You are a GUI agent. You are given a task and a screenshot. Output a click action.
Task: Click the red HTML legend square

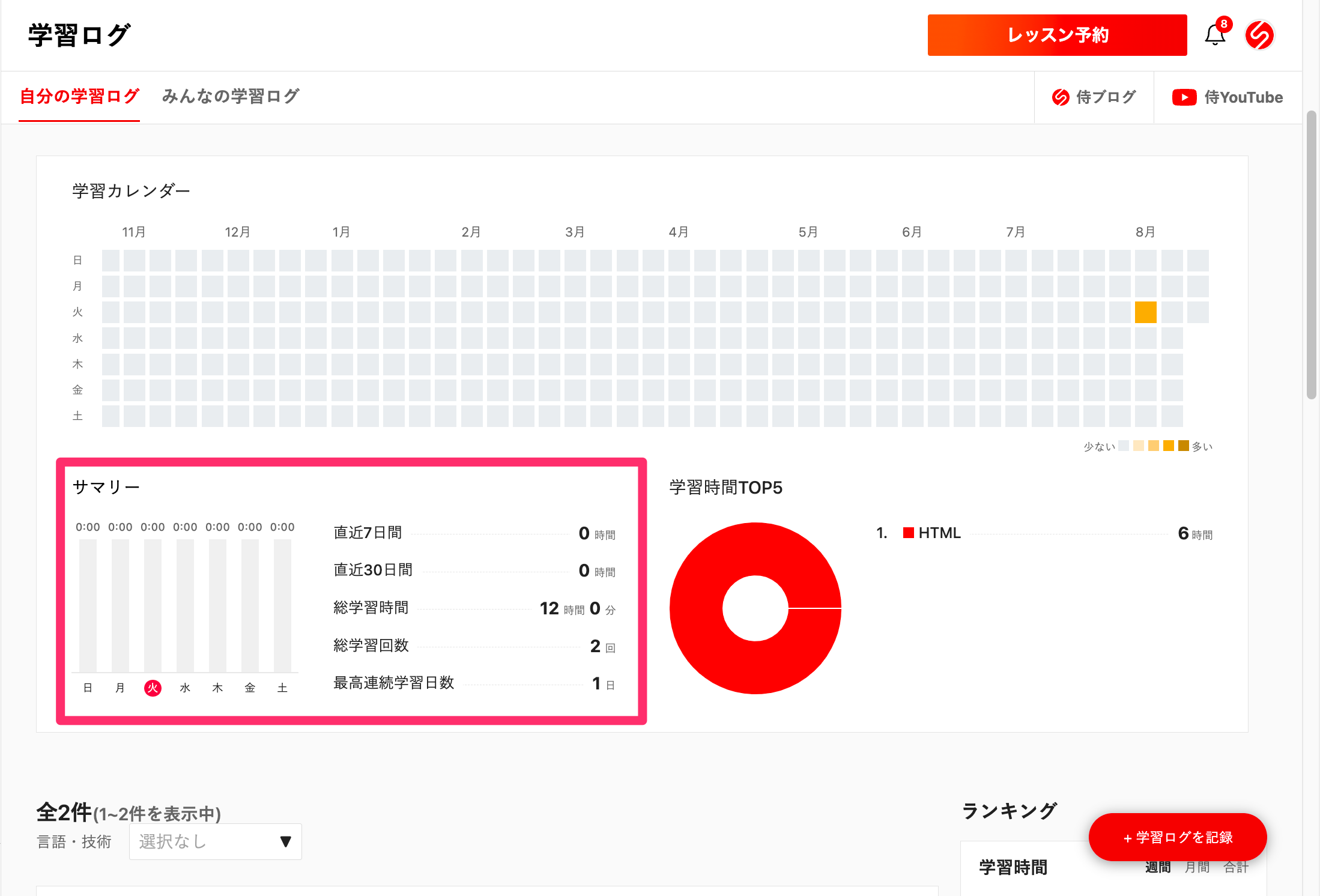[908, 533]
